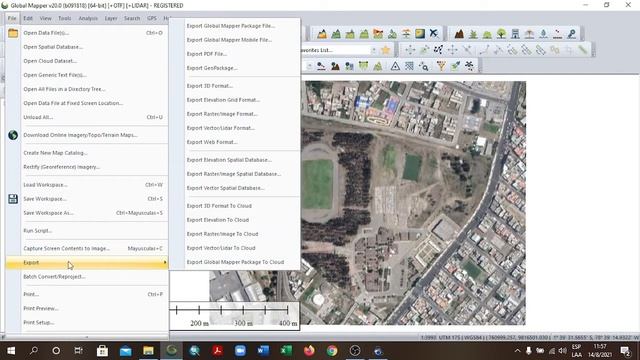Select Download Online Imagery/Topo/Terrain Maps
640x360 pixels.
point(87,135)
